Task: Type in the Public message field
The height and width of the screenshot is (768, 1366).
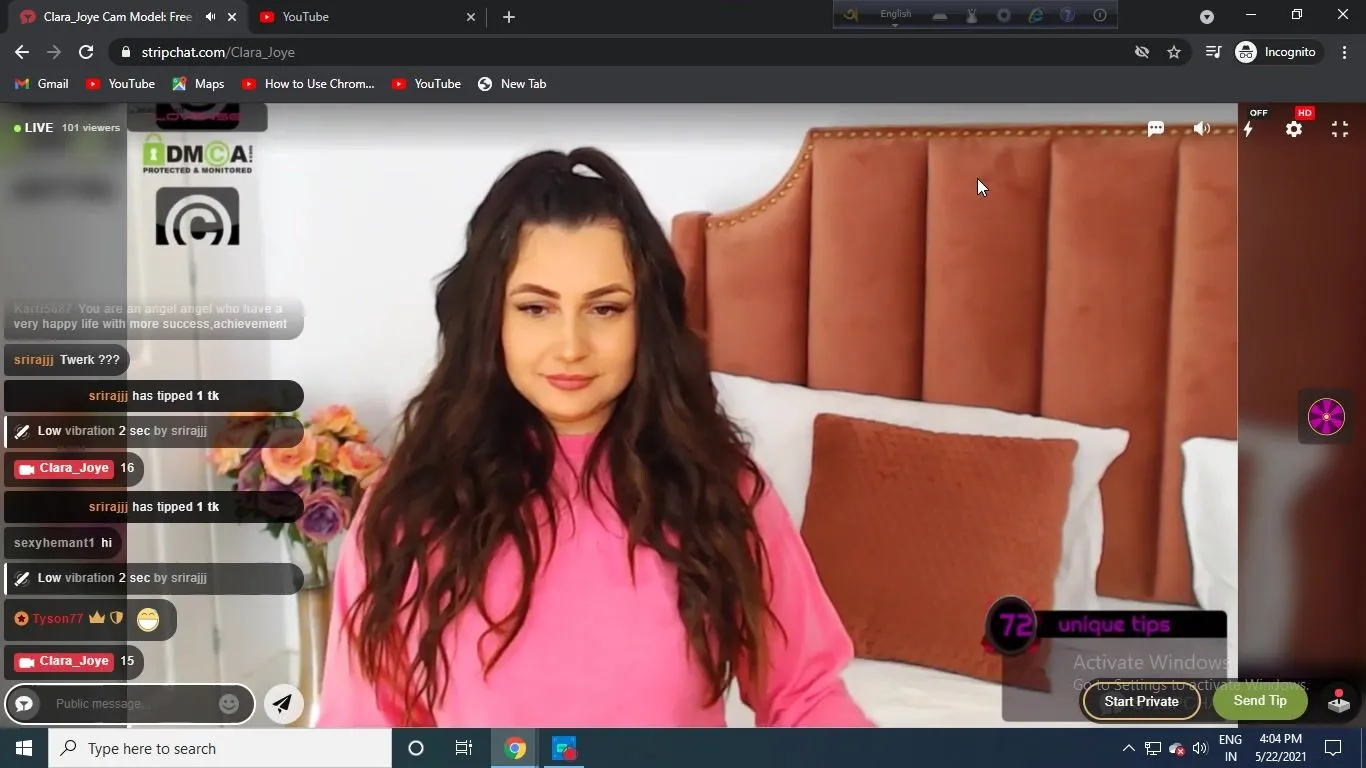Action: 130,704
